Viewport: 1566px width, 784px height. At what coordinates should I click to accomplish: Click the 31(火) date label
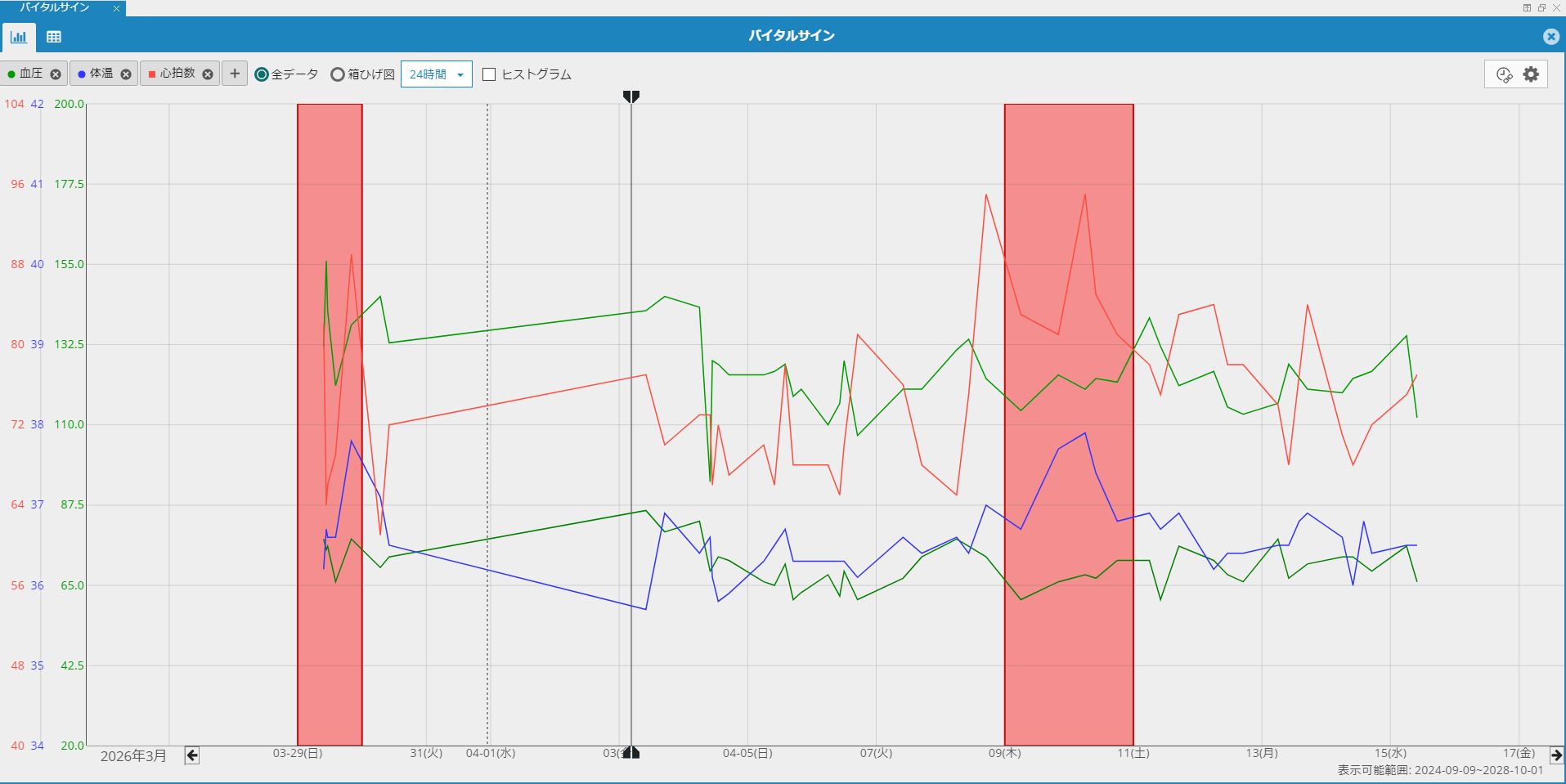[426, 753]
